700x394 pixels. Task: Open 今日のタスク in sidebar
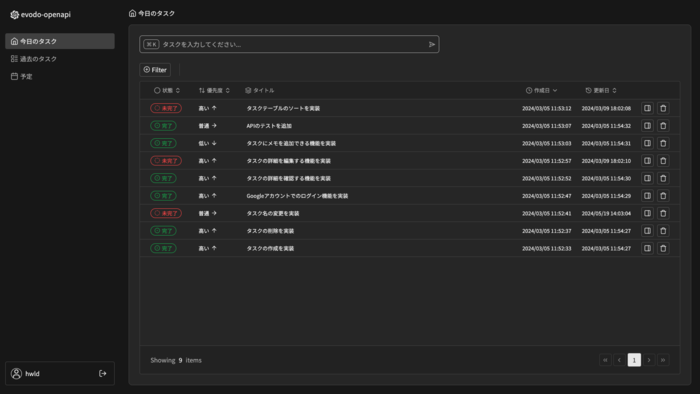click(x=60, y=41)
